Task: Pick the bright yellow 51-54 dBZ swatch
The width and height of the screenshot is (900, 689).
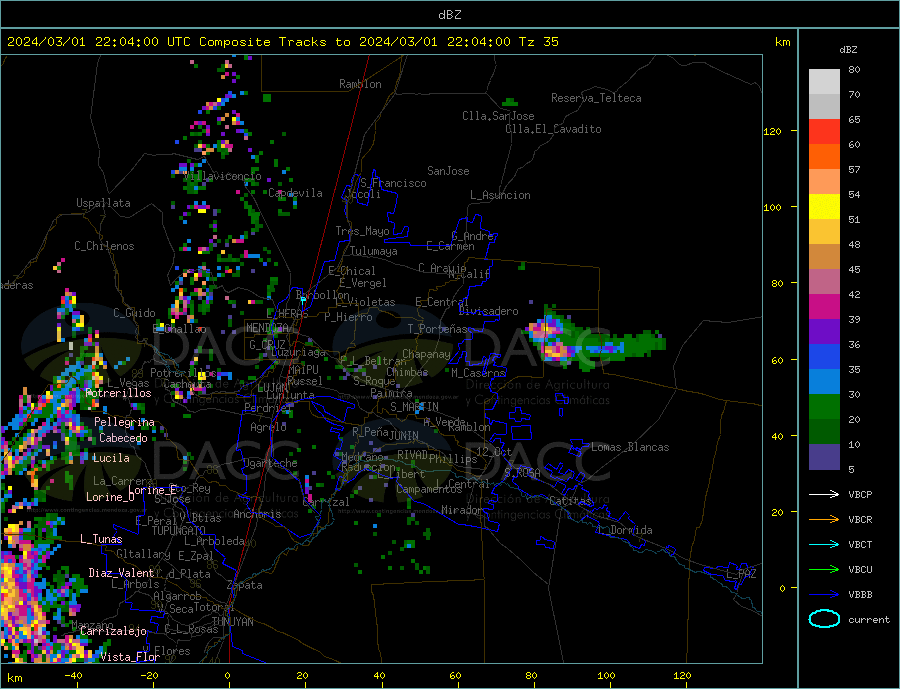Action: 824,207
